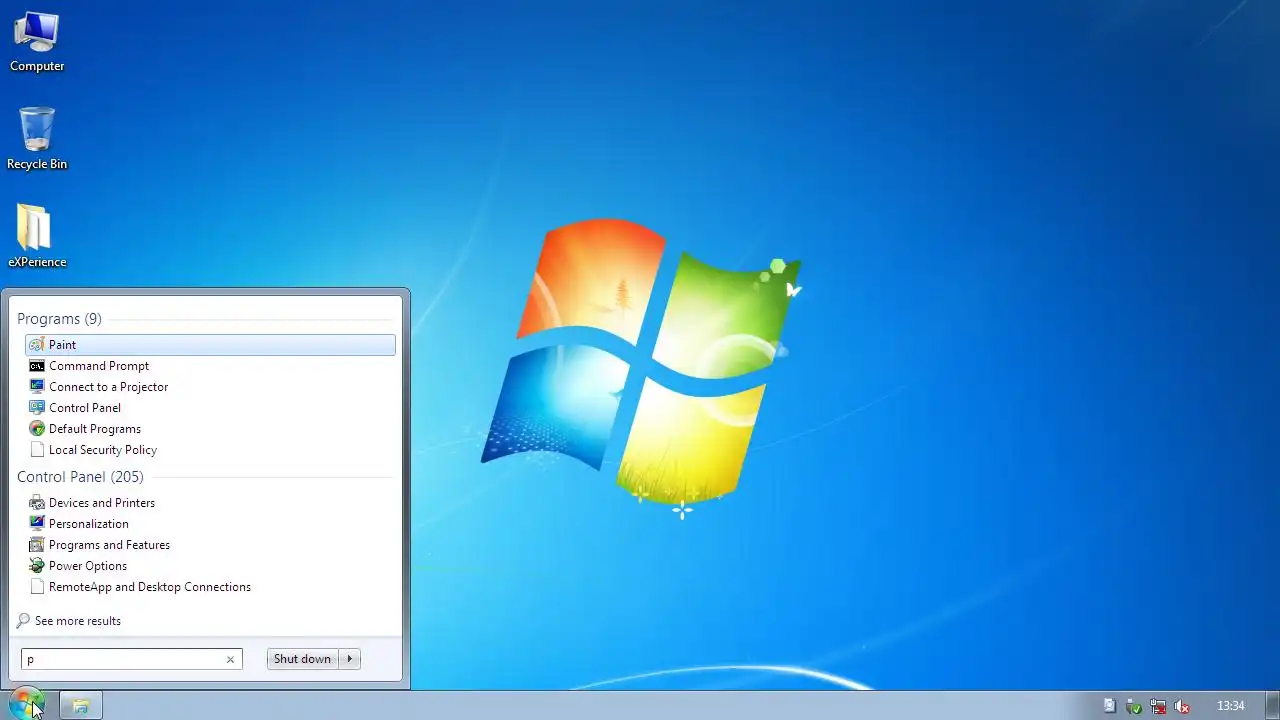This screenshot has height=720, width=1280.
Task: Click the Local Security Policy icon
Action: coord(37,450)
